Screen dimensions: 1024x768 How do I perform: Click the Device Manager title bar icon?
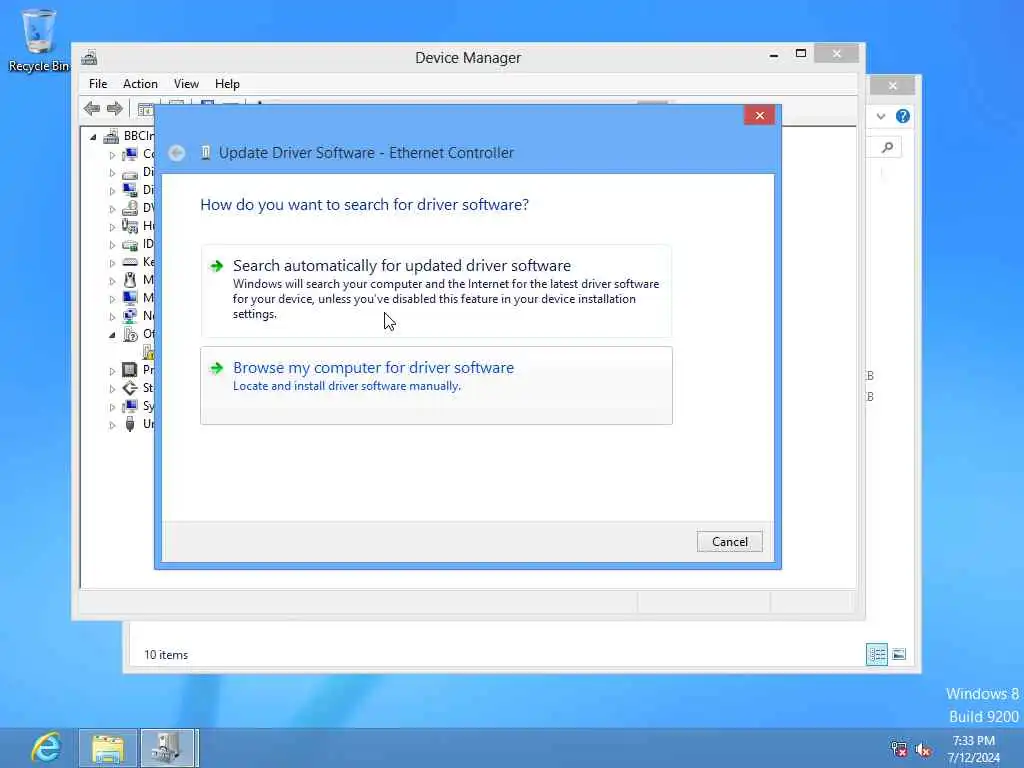click(89, 58)
